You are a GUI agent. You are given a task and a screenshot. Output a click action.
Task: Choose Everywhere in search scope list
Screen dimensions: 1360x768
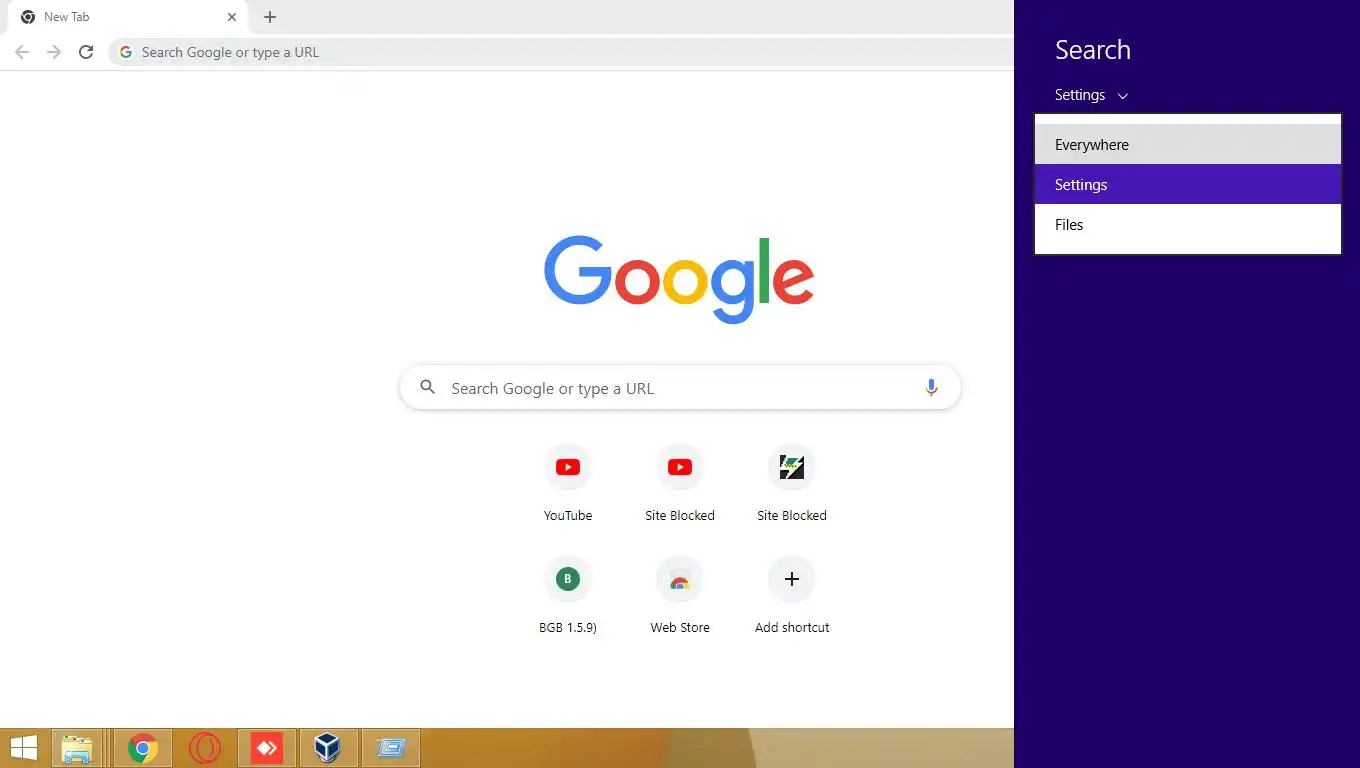(1188, 145)
